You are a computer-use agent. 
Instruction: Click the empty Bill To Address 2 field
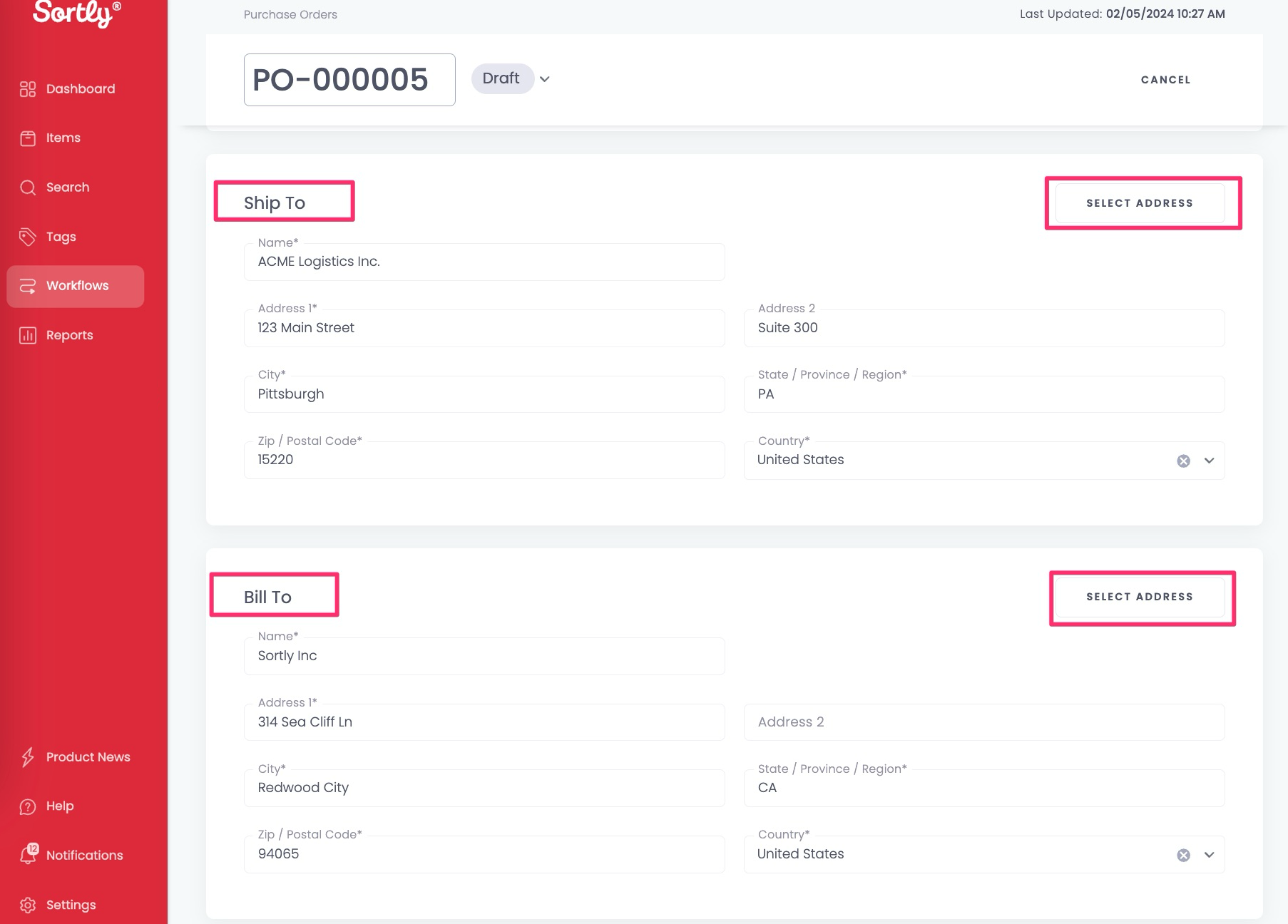tap(983, 722)
